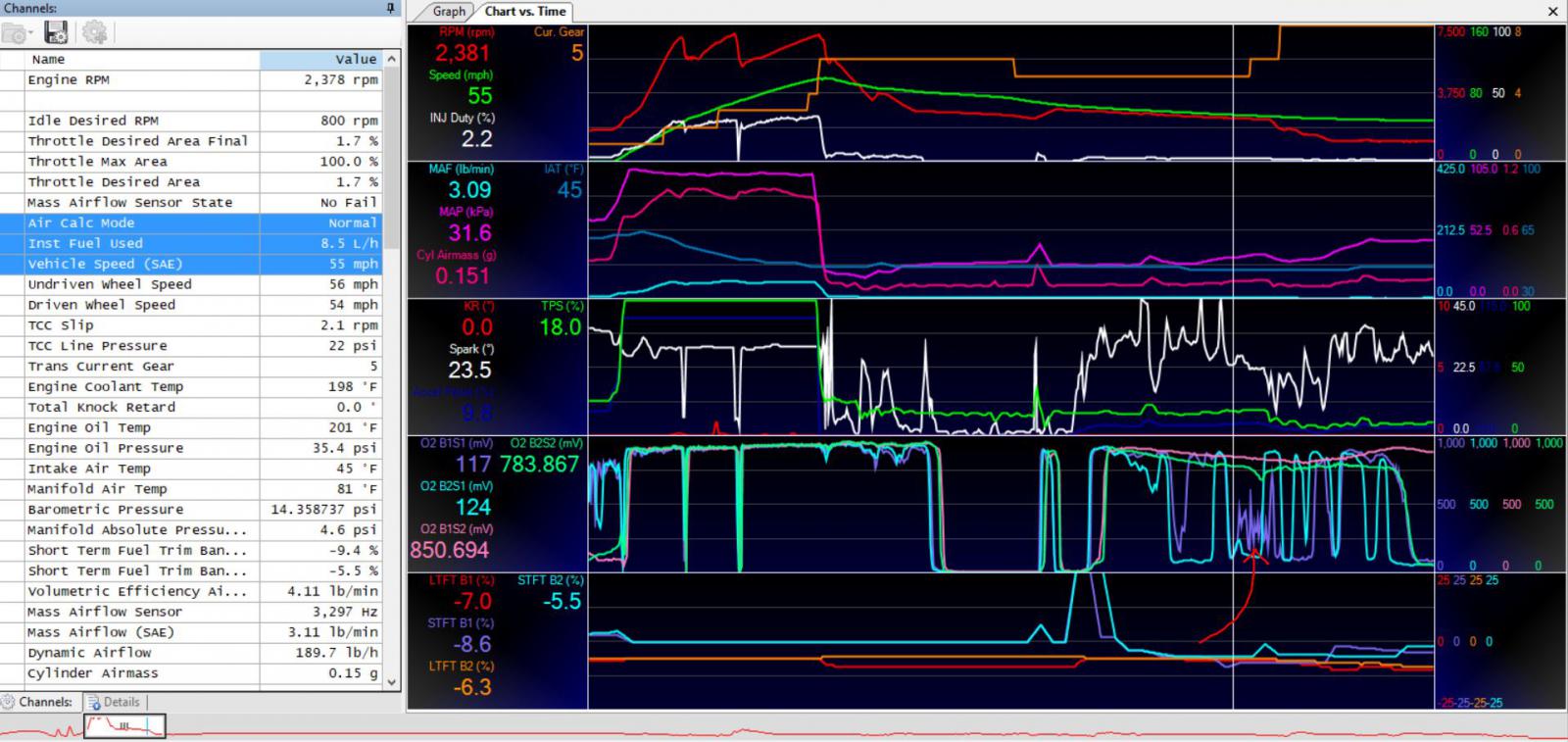The image size is (1568, 742).
Task: Click the RPM (rpm) chart legend reading 2,381
Action: click(465, 46)
